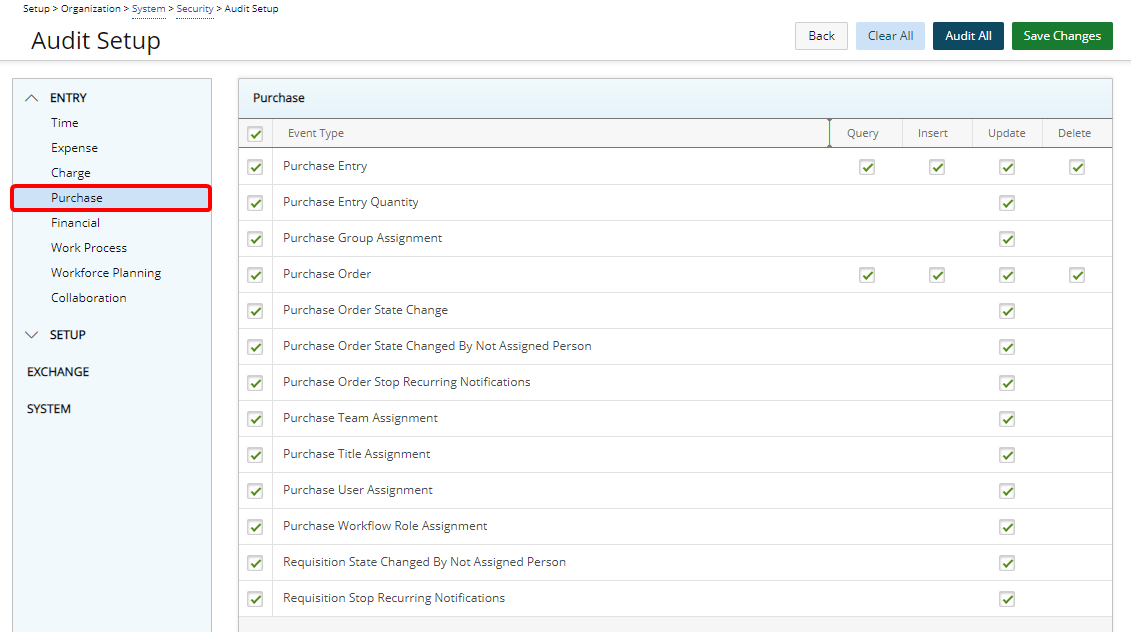Screen dimensions: 1131x632
Task: Toggle row checkbox for Purchase Order State Change
Action: [x=255, y=311]
